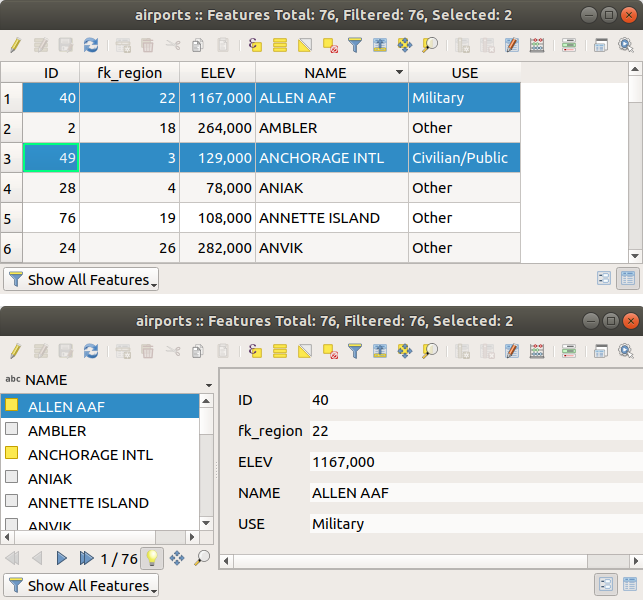Sort table by the ELEV column header
The width and height of the screenshot is (643, 600).
click(x=217, y=73)
